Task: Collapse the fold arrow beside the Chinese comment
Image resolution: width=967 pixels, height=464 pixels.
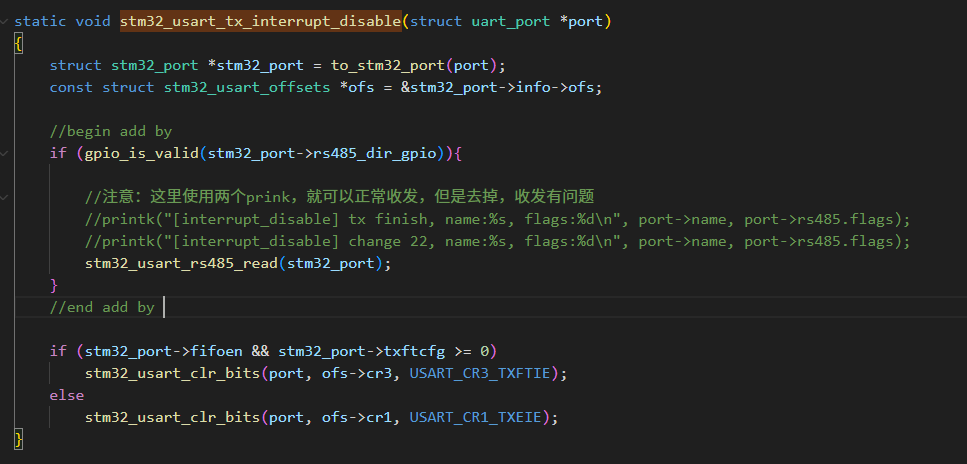Action: click(x=4, y=197)
